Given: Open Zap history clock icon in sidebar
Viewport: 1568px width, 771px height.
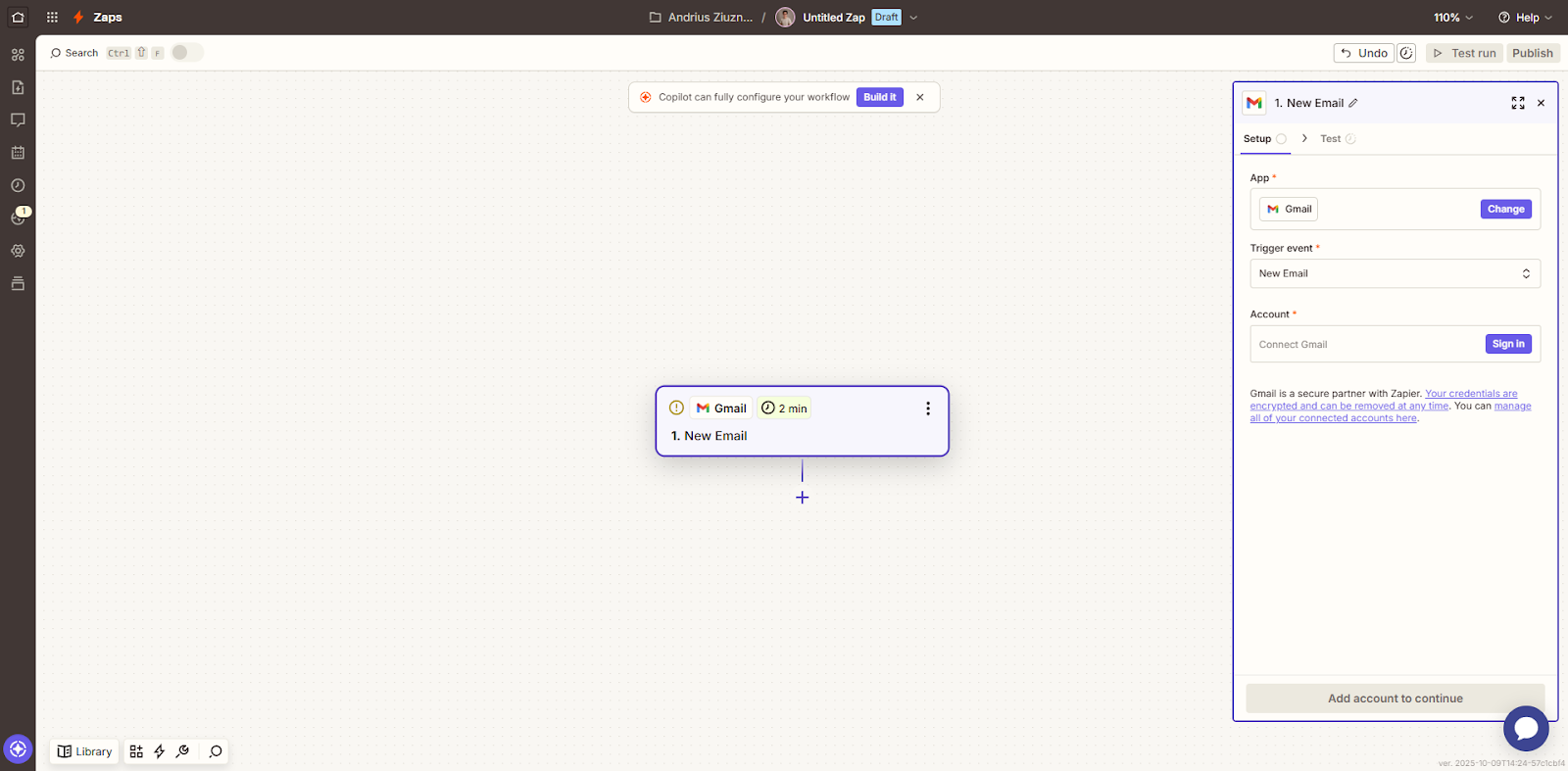Looking at the screenshot, I should coord(18,185).
